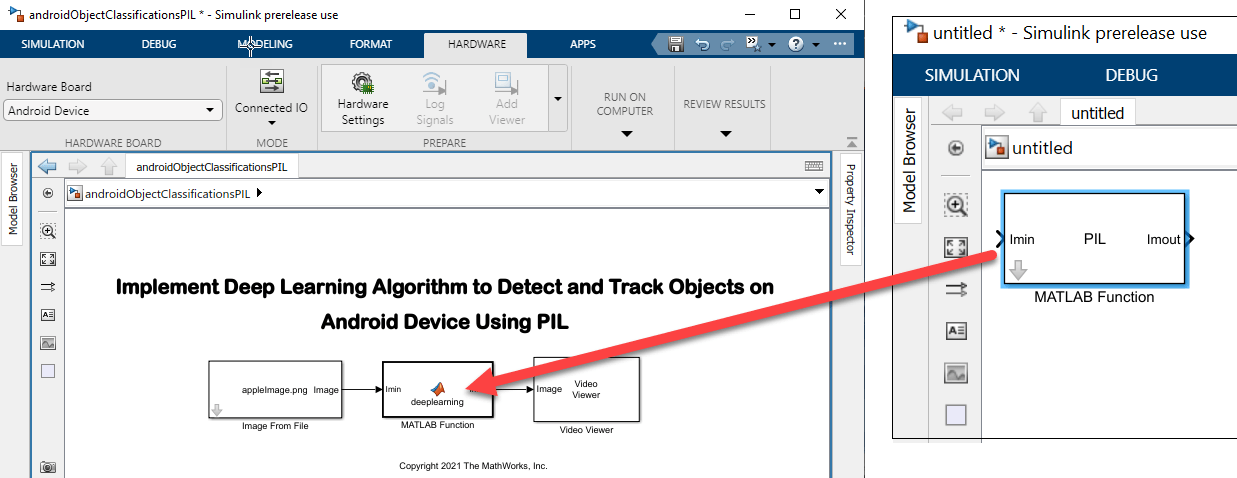Screen dimensions: 1237x478
Task: Select the androidObjectClassificationsPIL canvas tab
Action: [212, 167]
